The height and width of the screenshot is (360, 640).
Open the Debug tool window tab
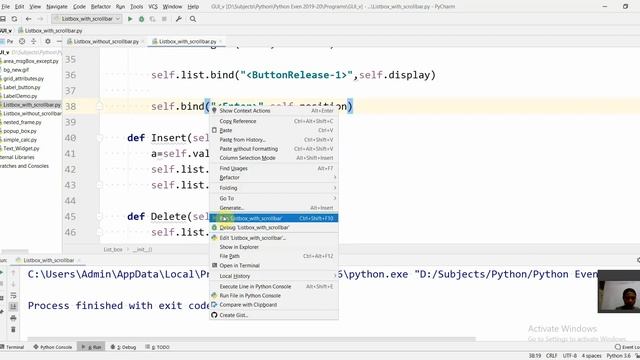(x=123, y=347)
